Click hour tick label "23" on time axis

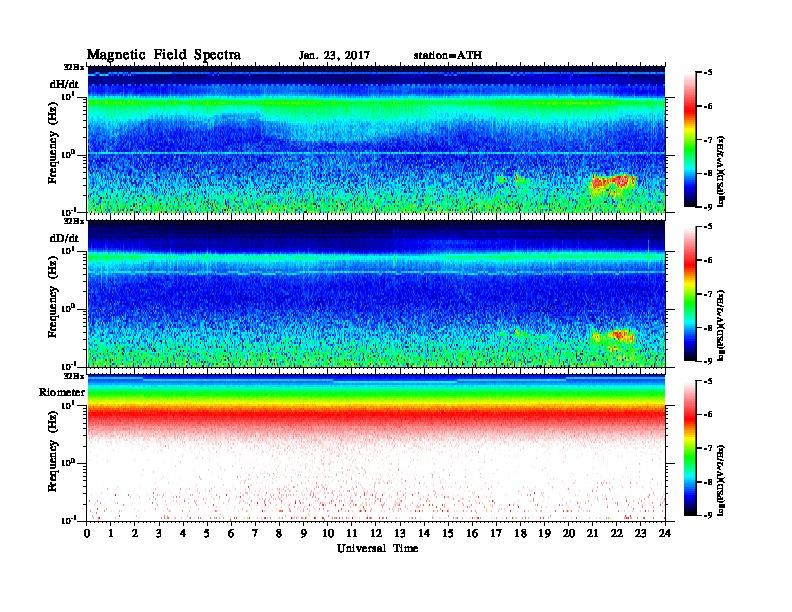tap(640, 534)
